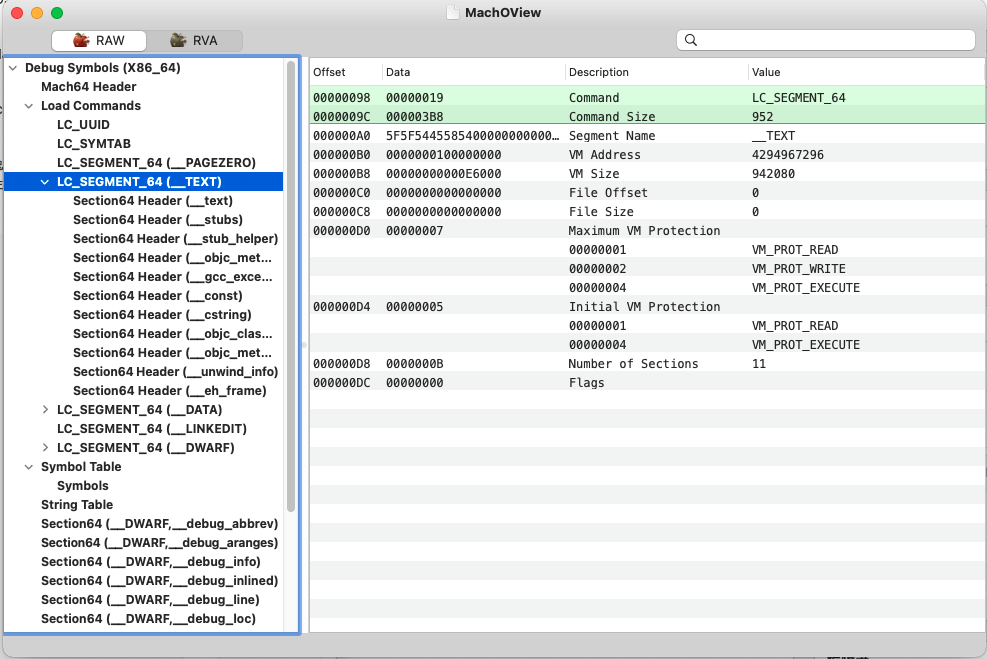Select Section64 Header (__eh_frame)

click(170, 391)
